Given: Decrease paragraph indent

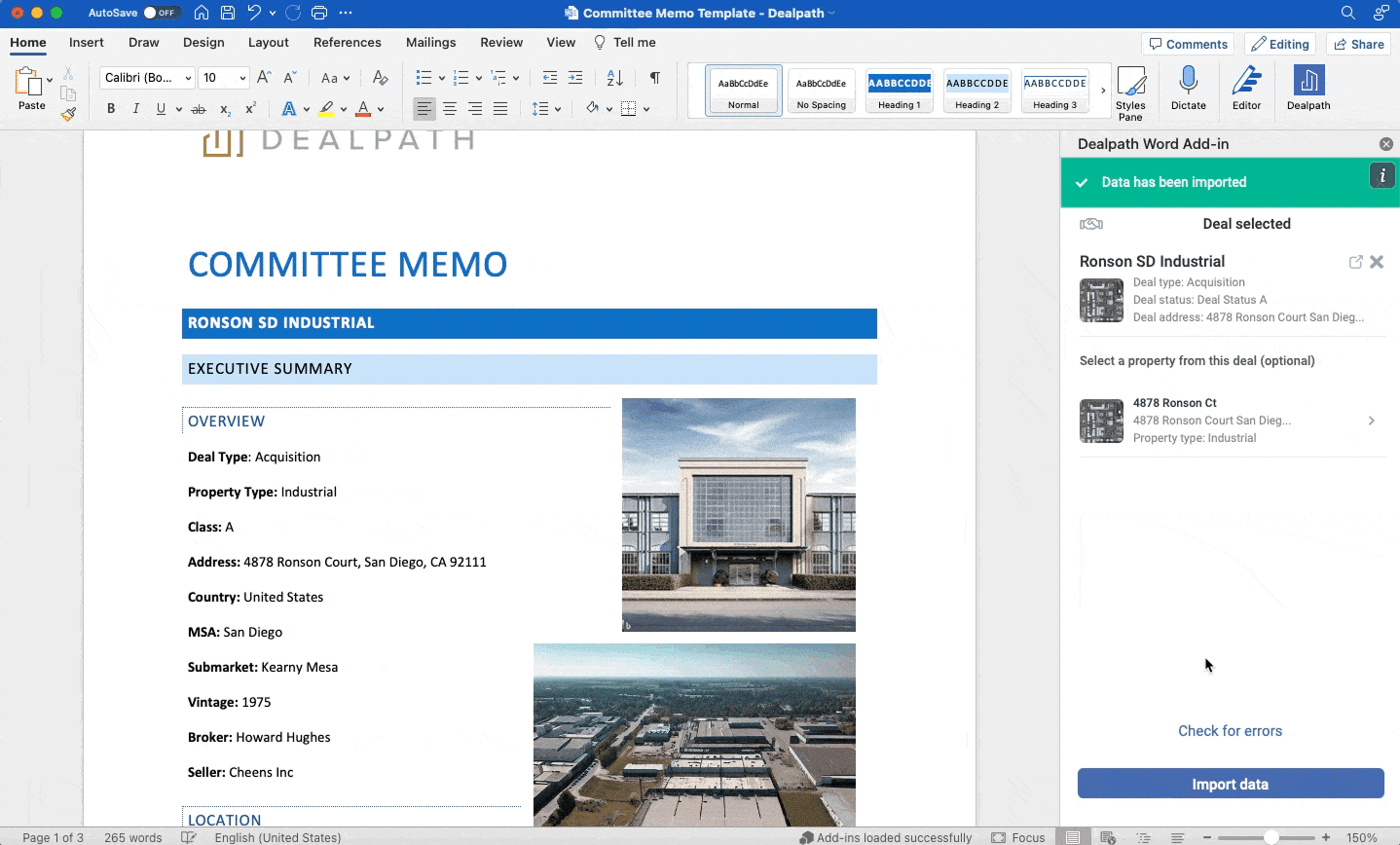Looking at the screenshot, I should tap(550, 78).
